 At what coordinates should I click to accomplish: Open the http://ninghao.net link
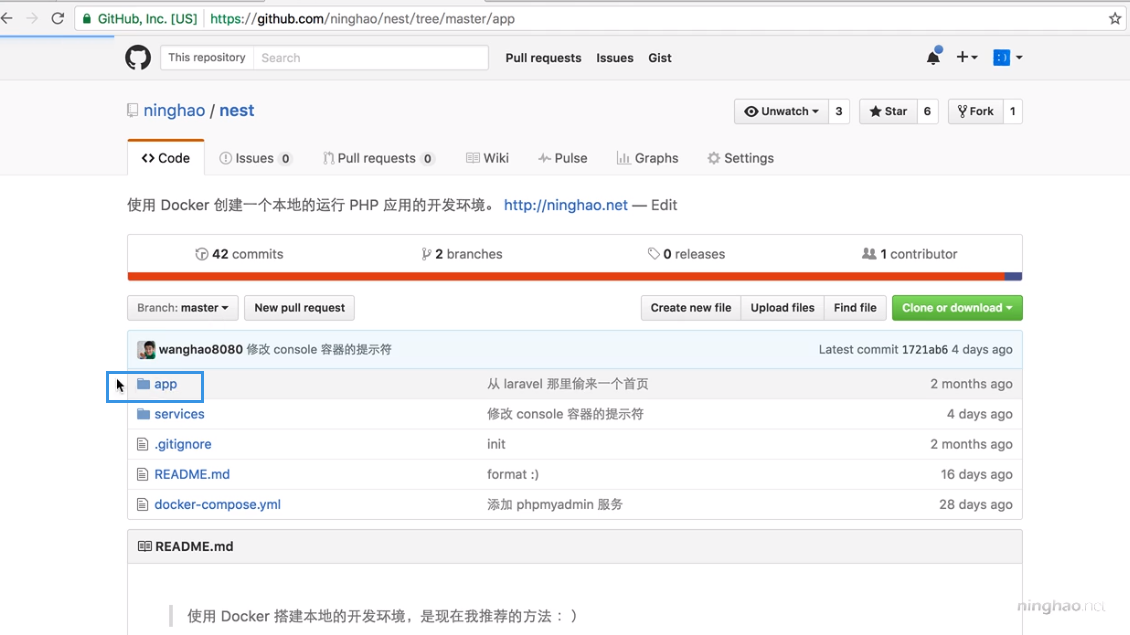[x=566, y=205]
